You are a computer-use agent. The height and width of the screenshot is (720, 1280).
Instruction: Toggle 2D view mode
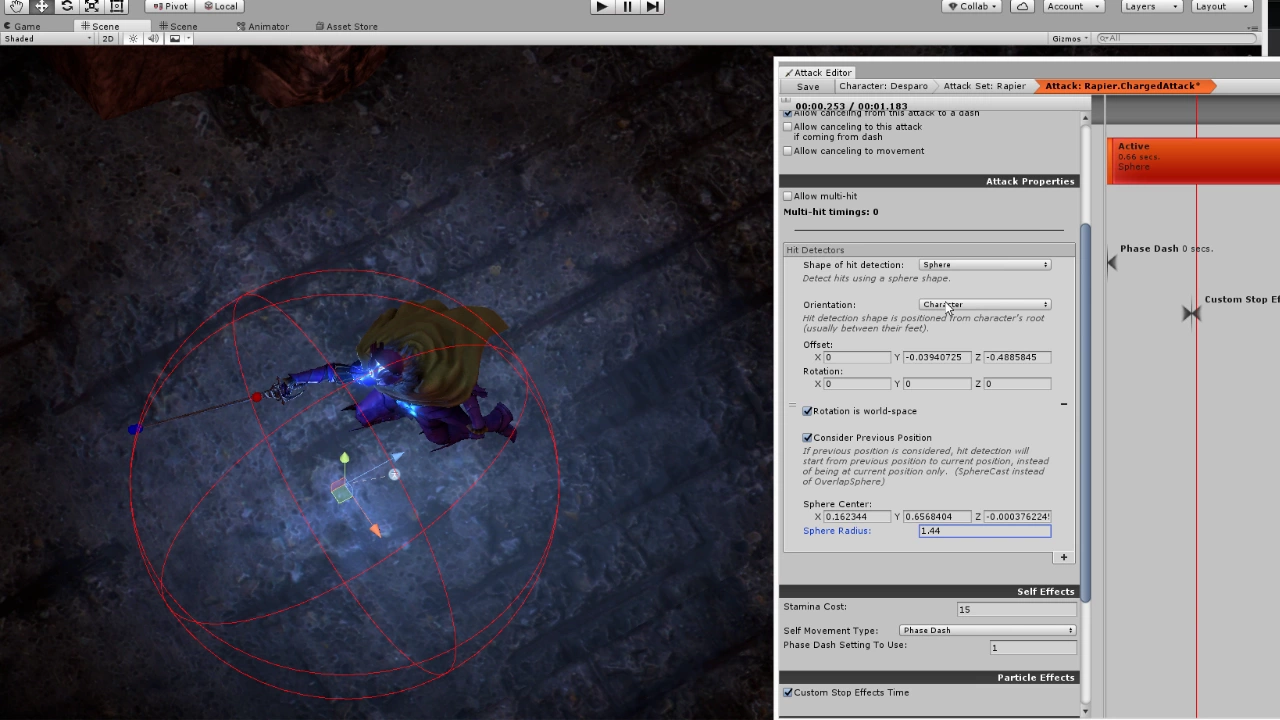click(x=108, y=39)
